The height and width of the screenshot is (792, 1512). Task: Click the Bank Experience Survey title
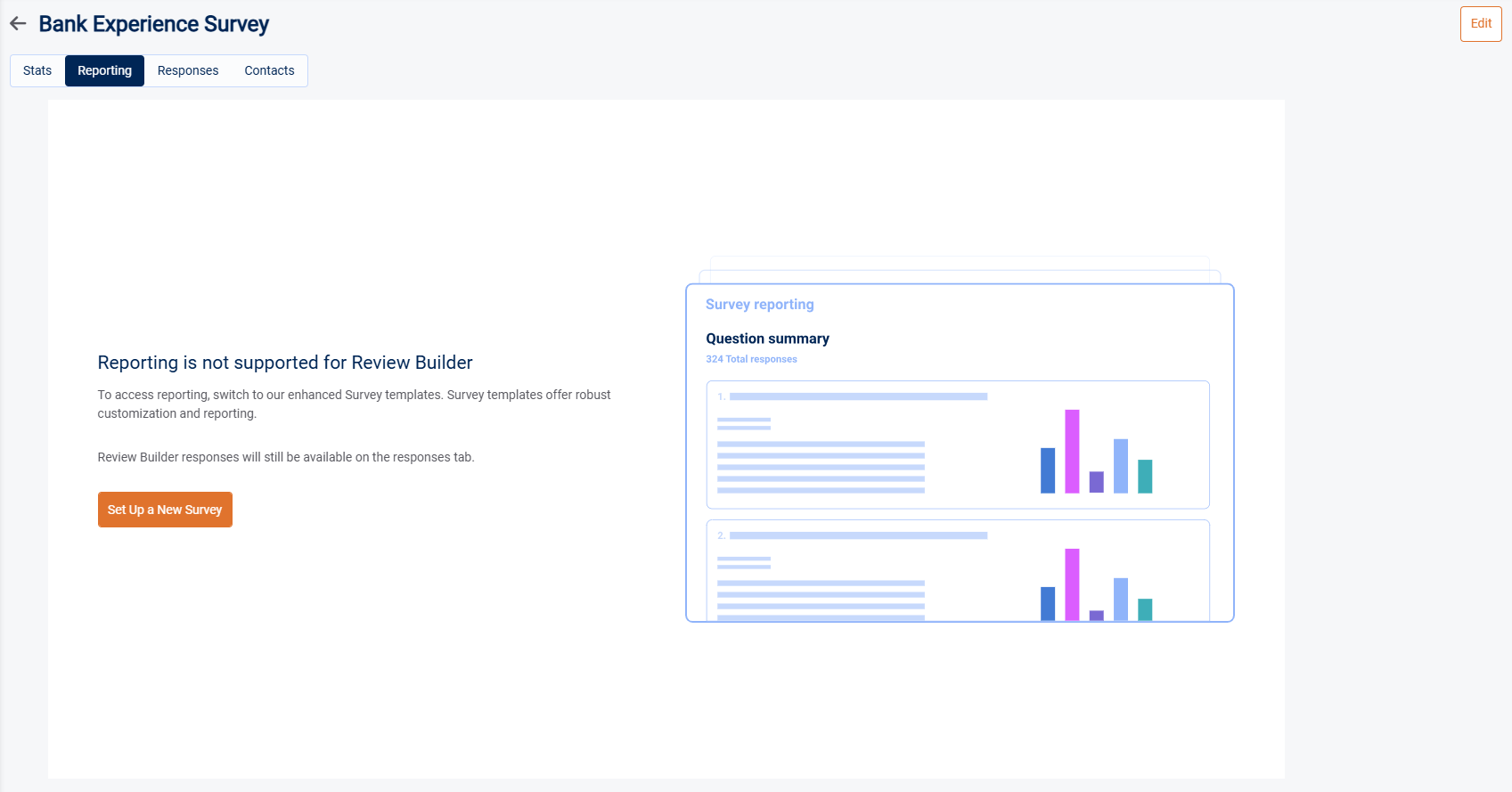(x=153, y=24)
